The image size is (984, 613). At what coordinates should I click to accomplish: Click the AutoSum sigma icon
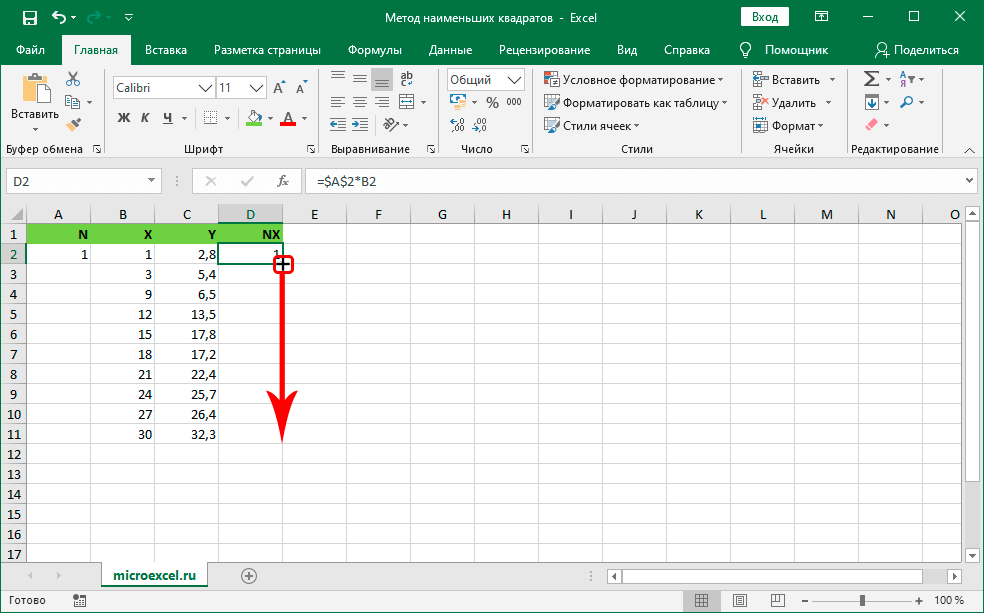[871, 79]
